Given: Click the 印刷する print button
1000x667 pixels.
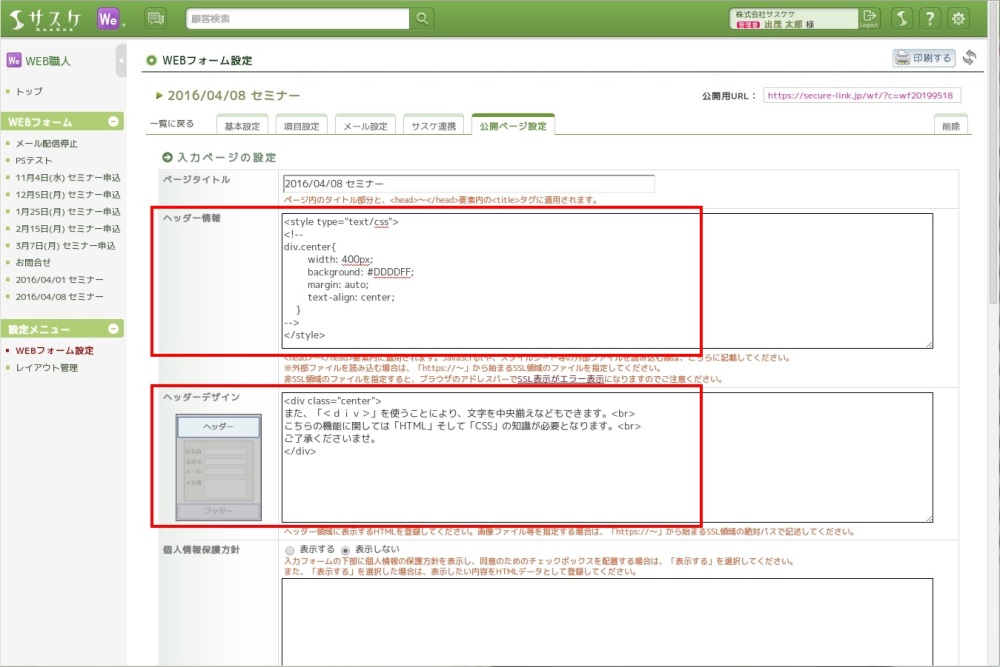Looking at the screenshot, I should coord(923,58).
